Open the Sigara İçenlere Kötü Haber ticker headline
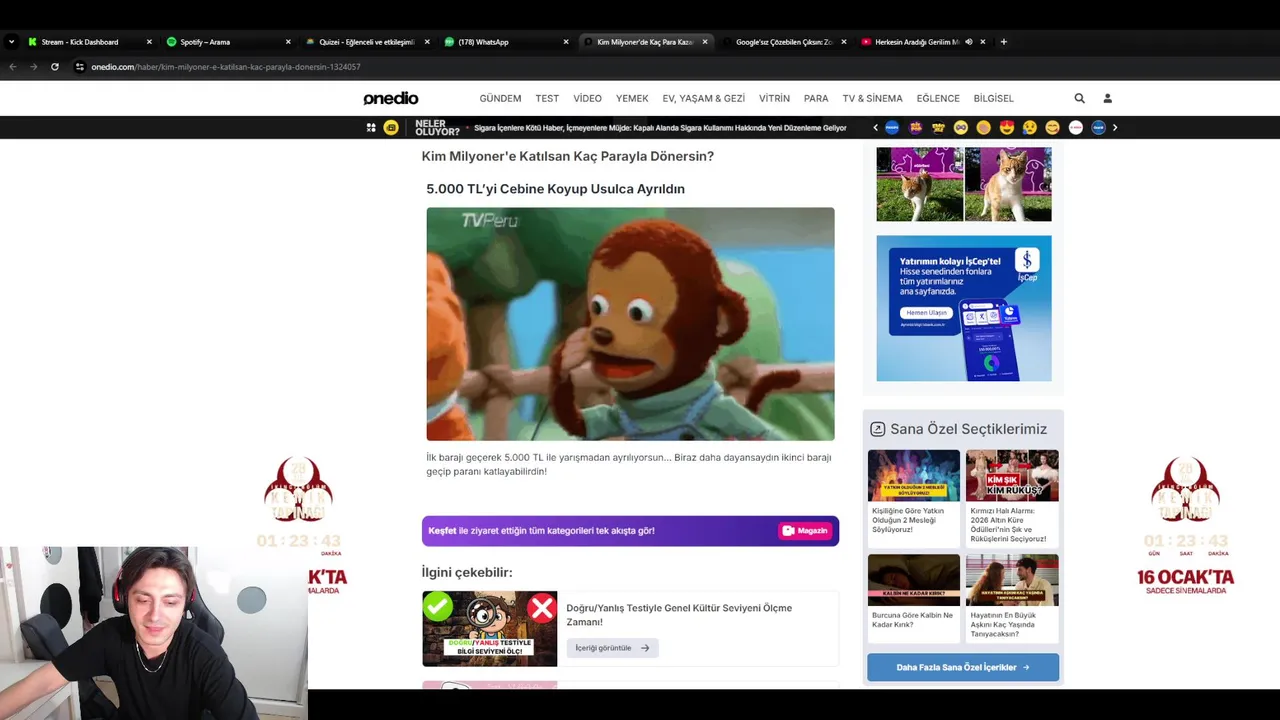Viewport: 1280px width, 720px height. click(x=660, y=128)
